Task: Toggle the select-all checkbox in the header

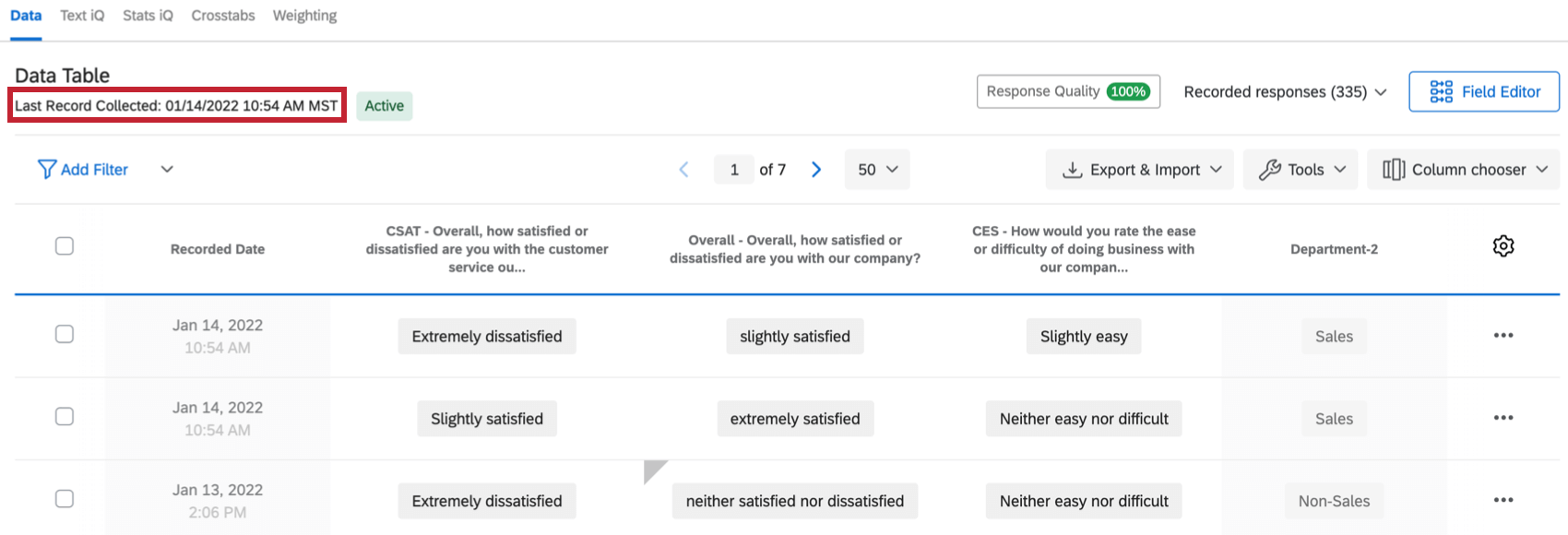Action: click(65, 245)
